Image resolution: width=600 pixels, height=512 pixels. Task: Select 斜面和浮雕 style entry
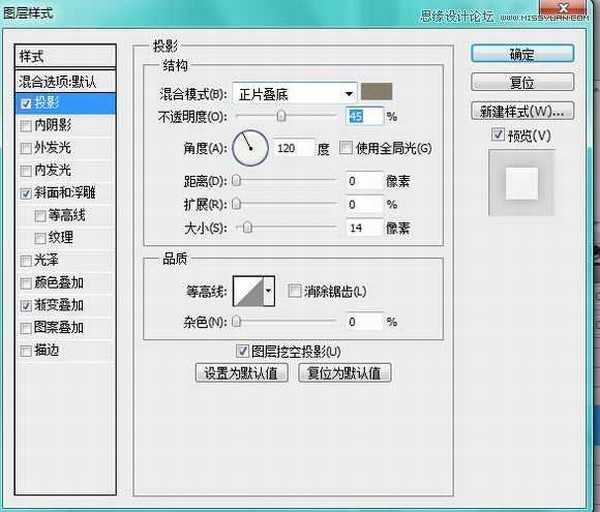point(66,193)
